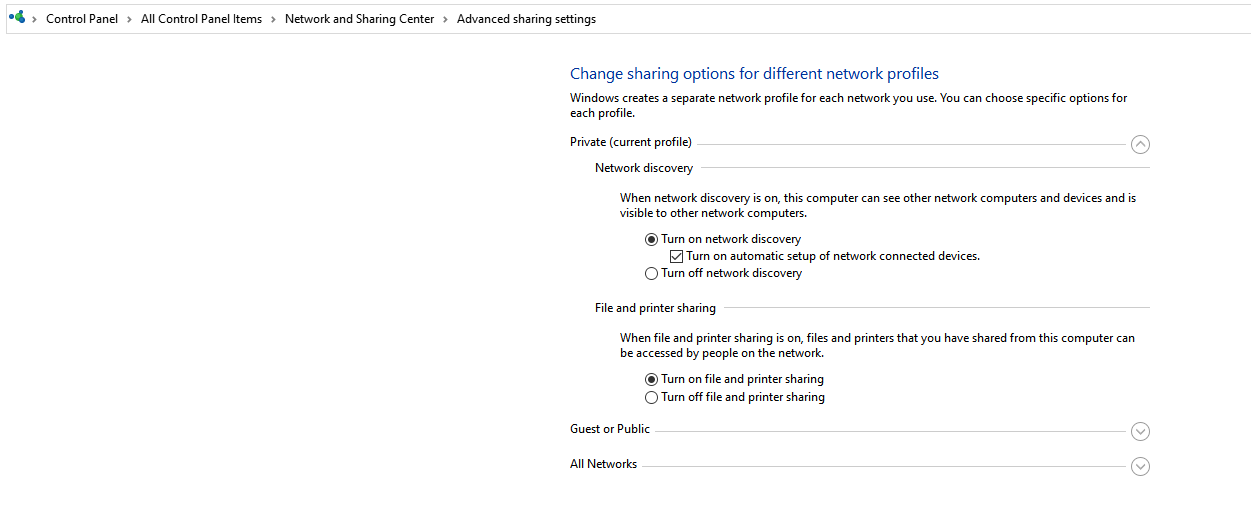Expand the Guest or Public section chevron

[x=1140, y=431]
